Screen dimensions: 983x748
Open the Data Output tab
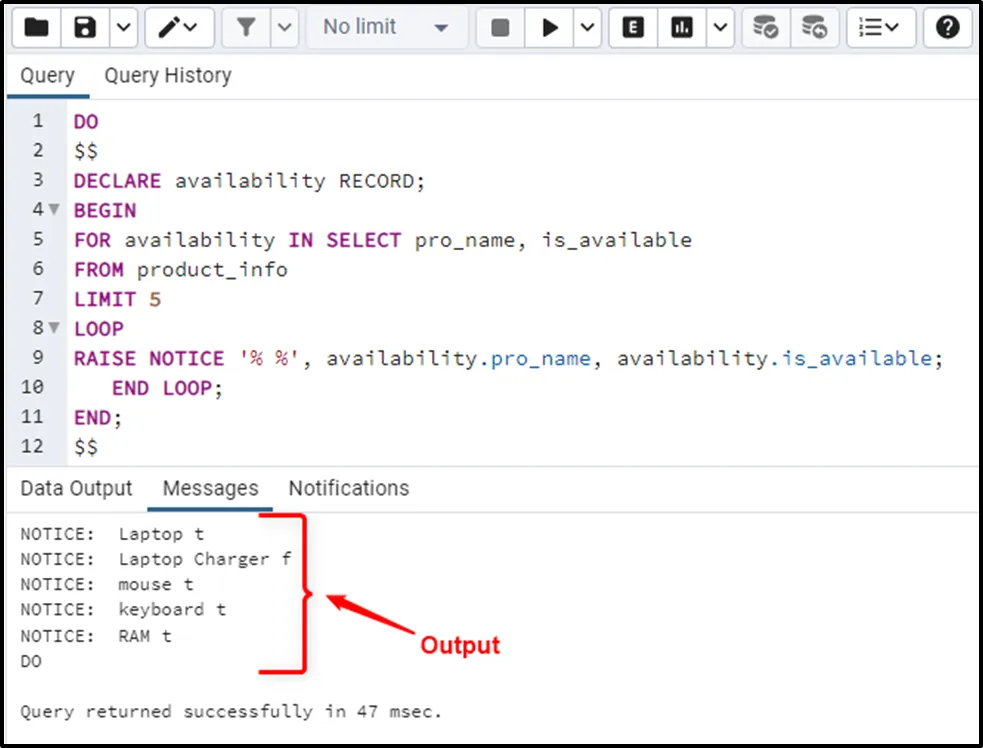76,488
